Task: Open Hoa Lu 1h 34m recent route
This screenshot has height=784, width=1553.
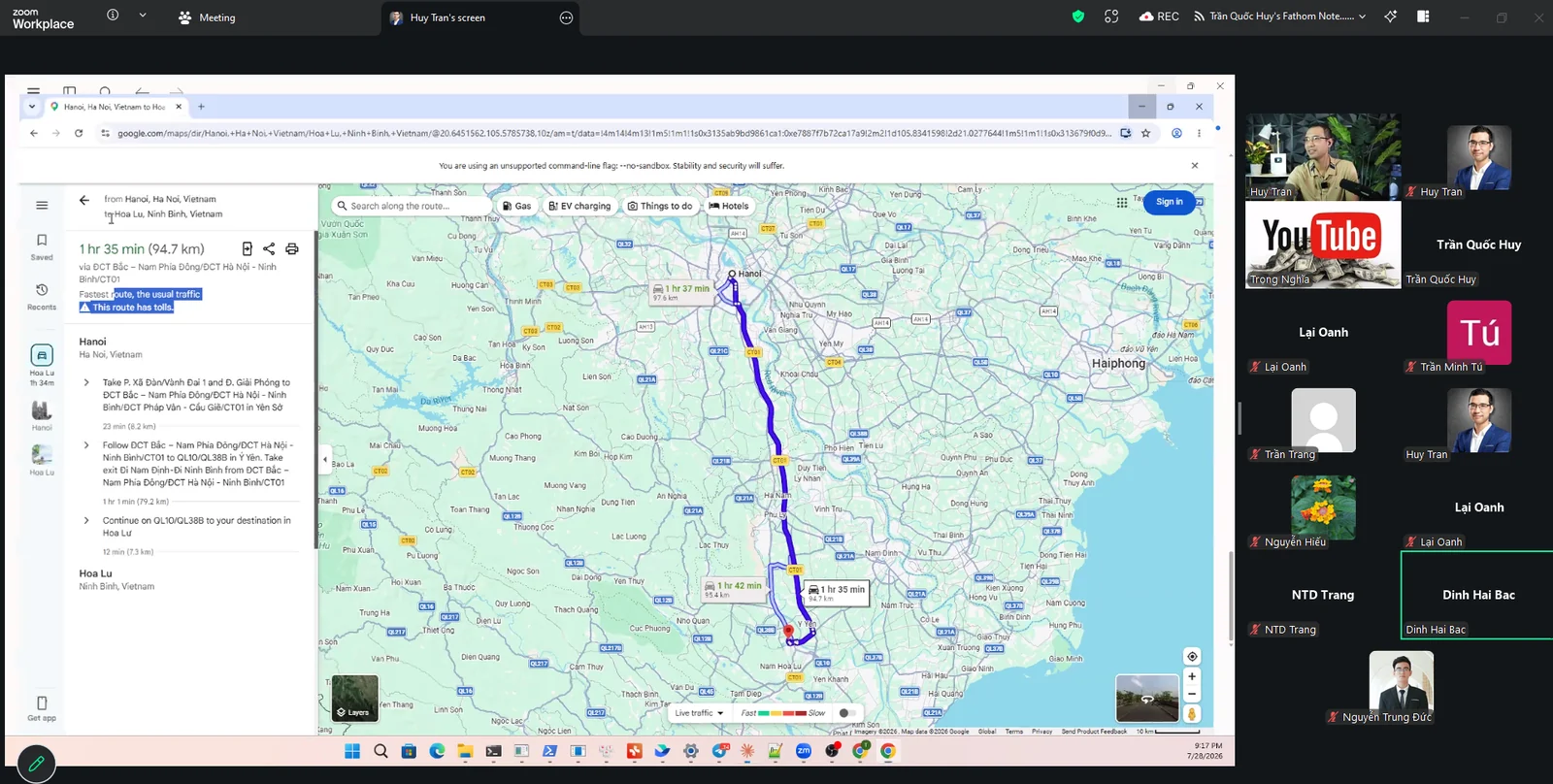Action: coord(42,365)
